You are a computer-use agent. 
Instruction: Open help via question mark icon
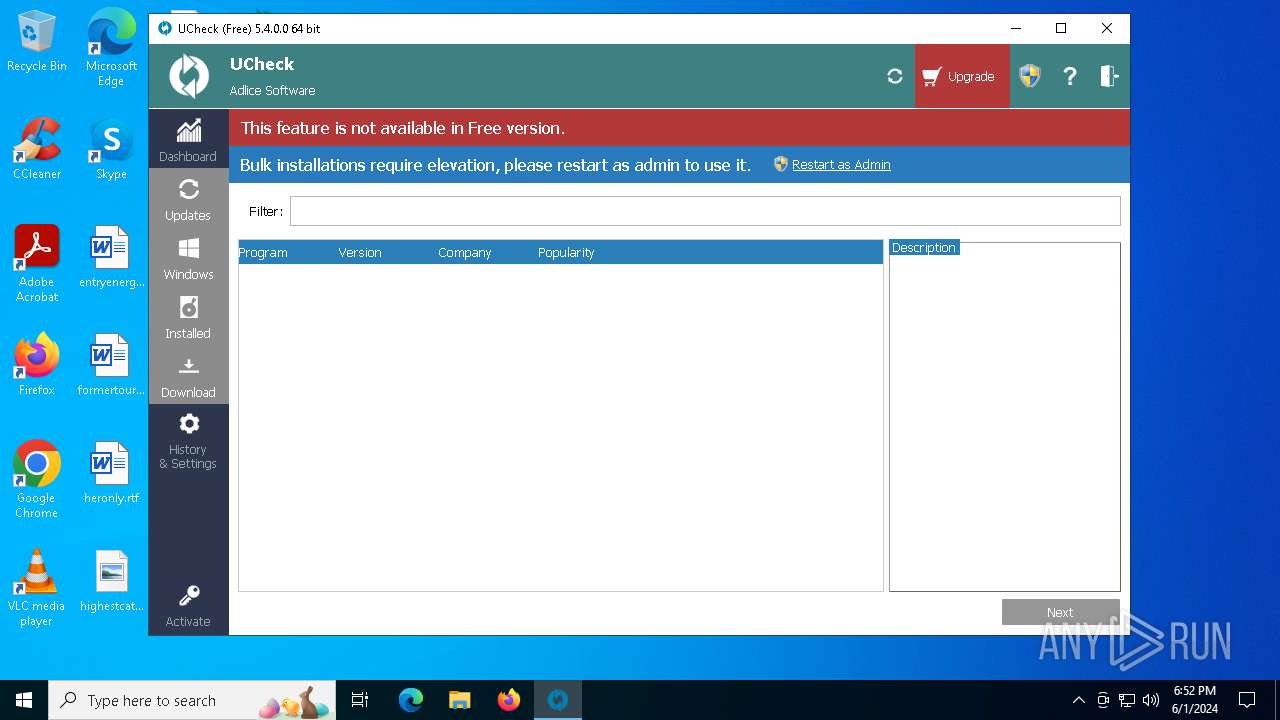[x=1070, y=76]
